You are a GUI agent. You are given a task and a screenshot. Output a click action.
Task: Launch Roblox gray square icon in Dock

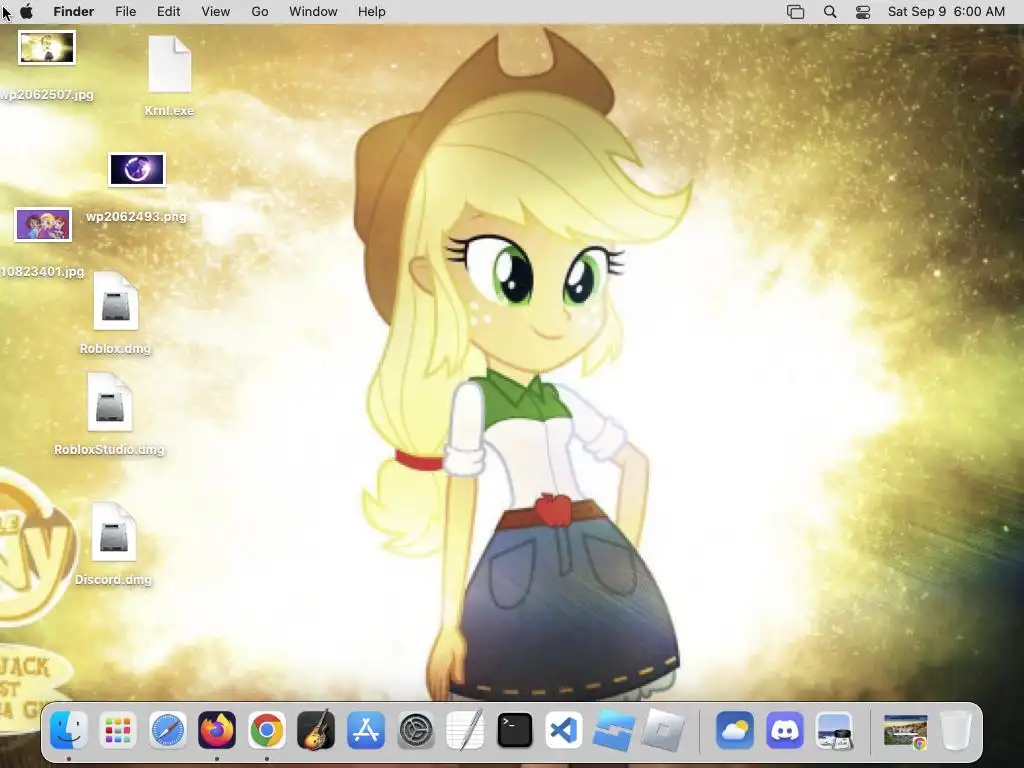tap(663, 730)
